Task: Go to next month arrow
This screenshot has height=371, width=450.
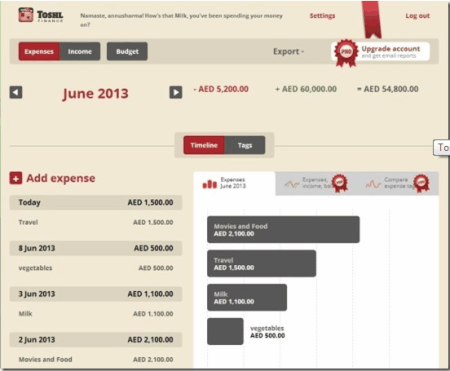Action: pyautogui.click(x=176, y=92)
